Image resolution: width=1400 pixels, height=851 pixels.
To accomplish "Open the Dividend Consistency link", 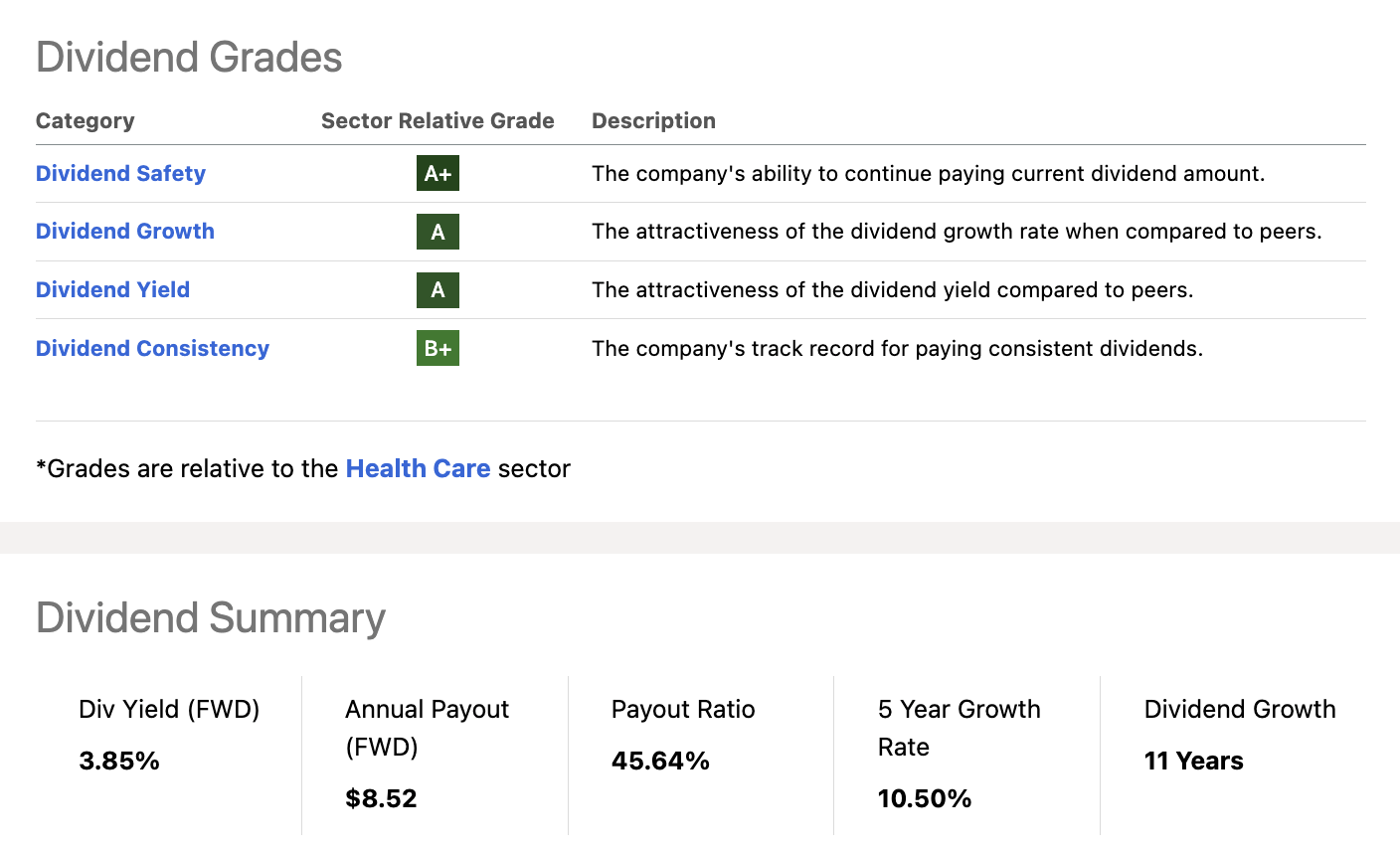I will click(152, 349).
